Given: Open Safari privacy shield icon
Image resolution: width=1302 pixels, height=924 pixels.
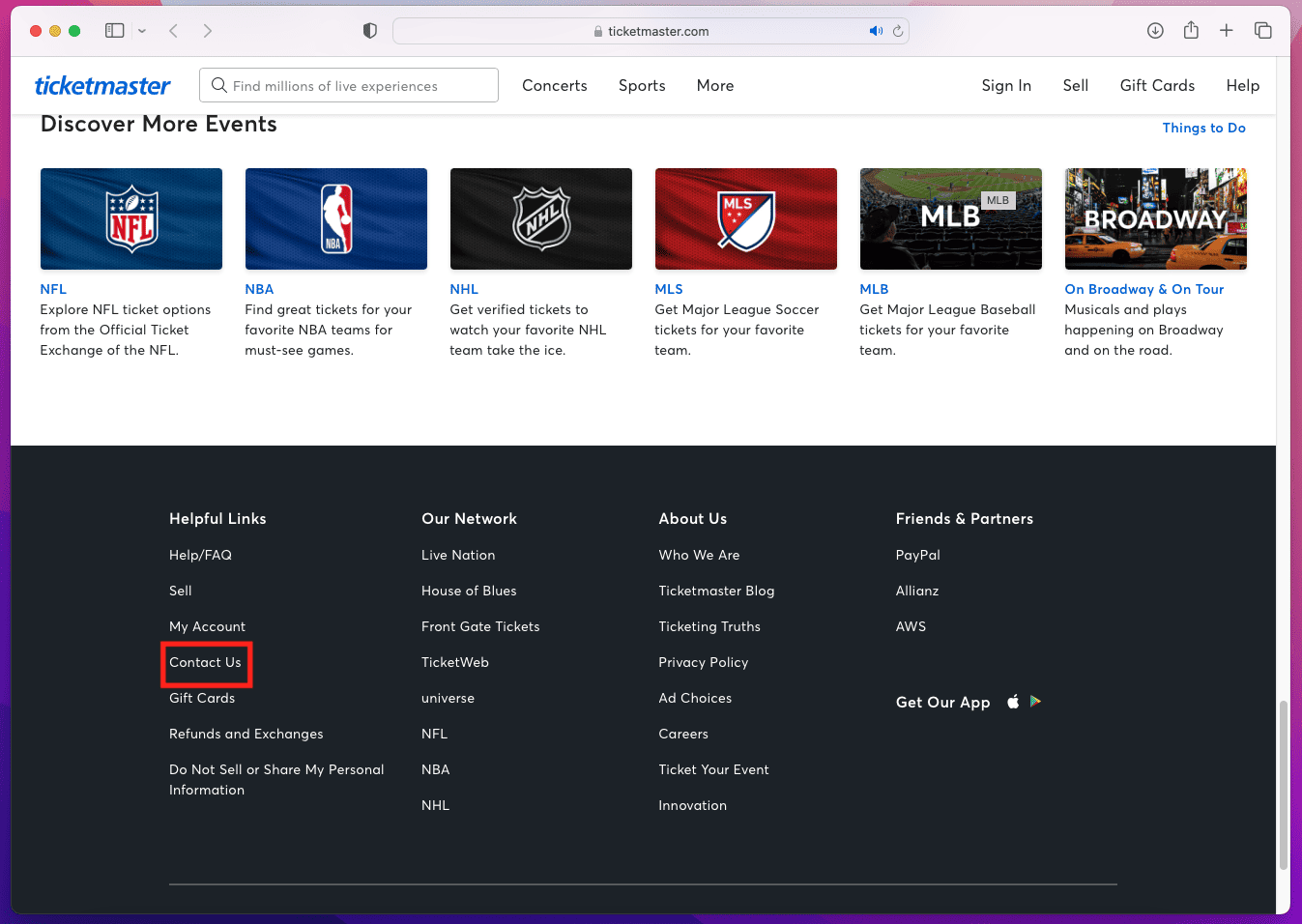Looking at the screenshot, I should coord(369,31).
